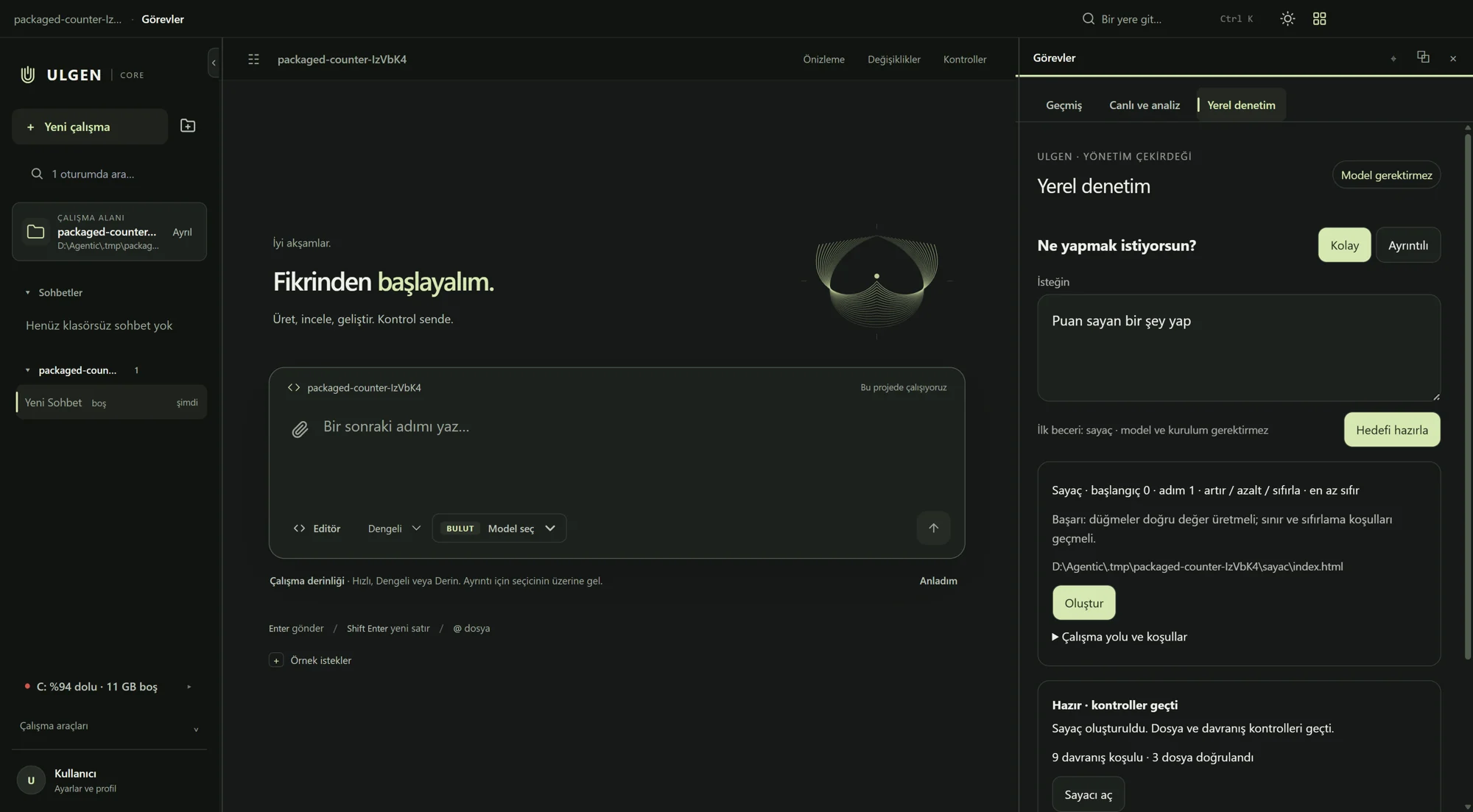Viewport: 1473px width, 812px height.
Task: Start a new session with Yeni çalışma
Action: 90,127
